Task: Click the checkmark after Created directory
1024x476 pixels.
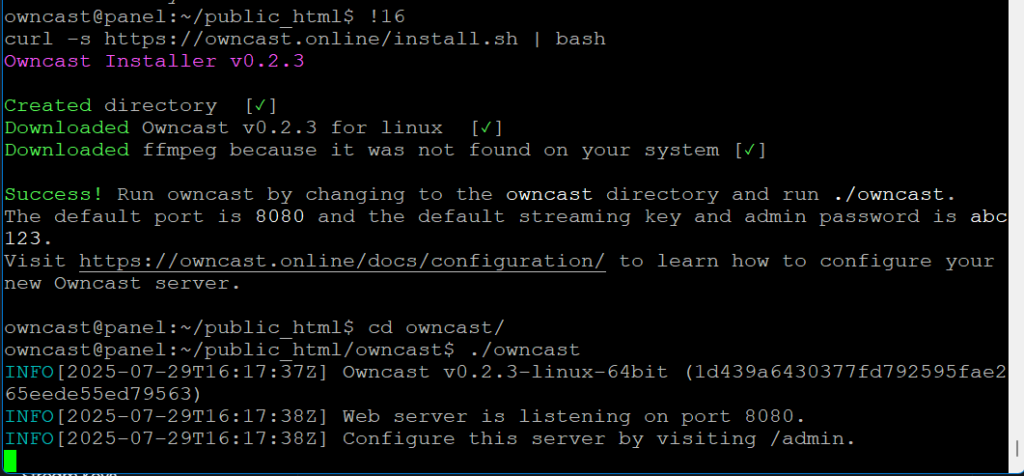Action: (261, 105)
